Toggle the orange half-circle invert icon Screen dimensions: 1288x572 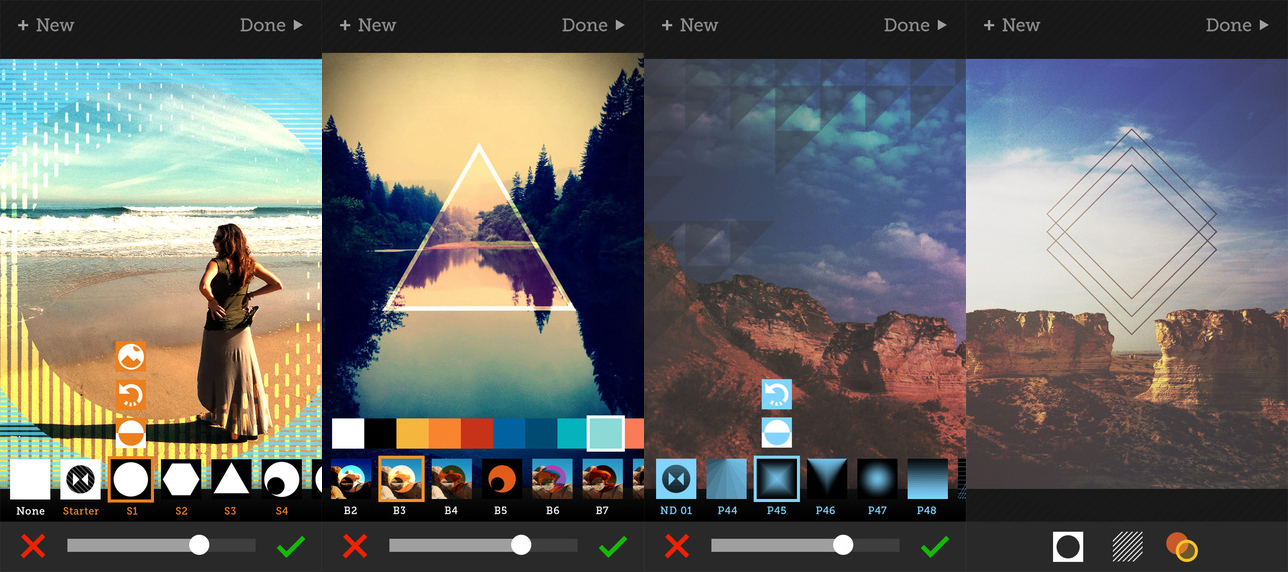pos(131,434)
